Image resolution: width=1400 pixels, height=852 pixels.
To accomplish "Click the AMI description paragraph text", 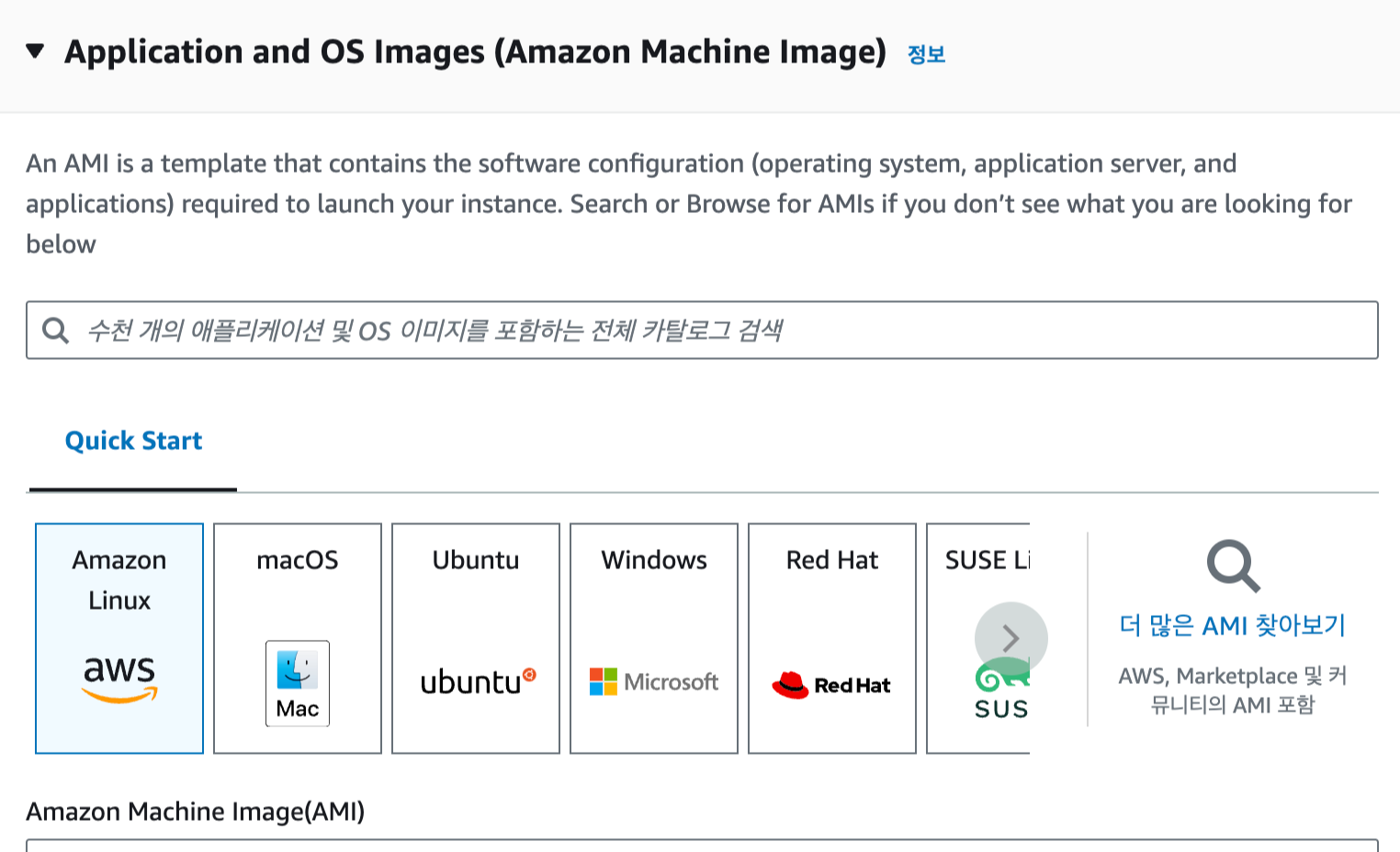I will click(689, 204).
